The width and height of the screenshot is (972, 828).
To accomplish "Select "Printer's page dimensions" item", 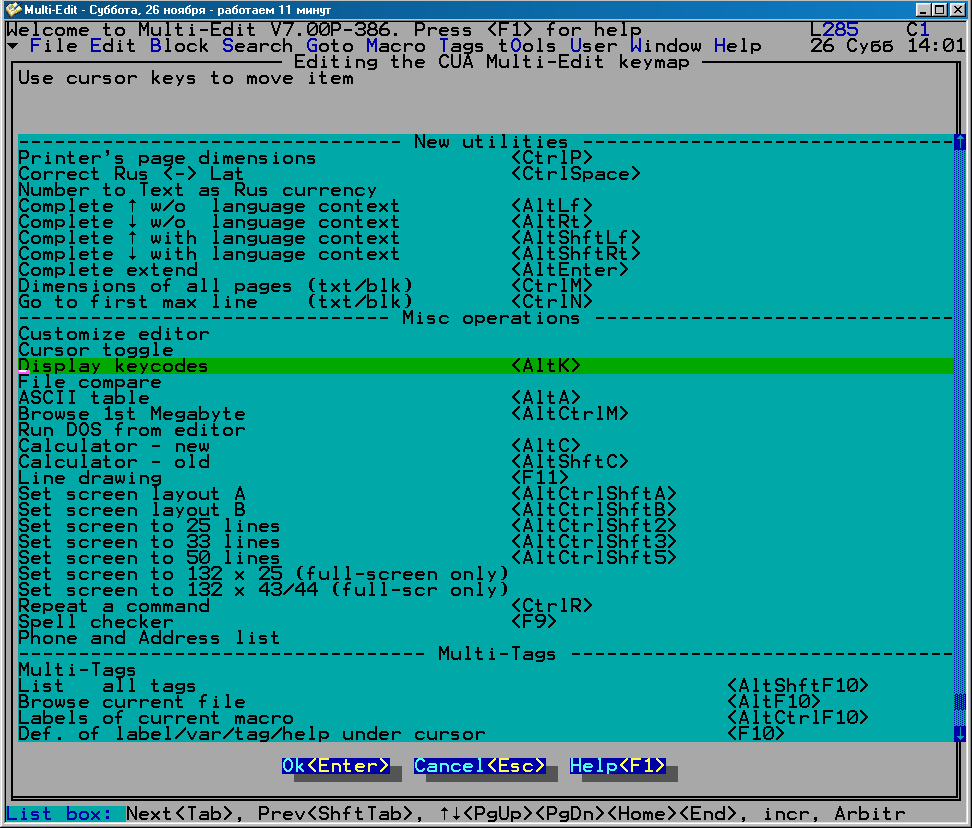I will [485, 158].
